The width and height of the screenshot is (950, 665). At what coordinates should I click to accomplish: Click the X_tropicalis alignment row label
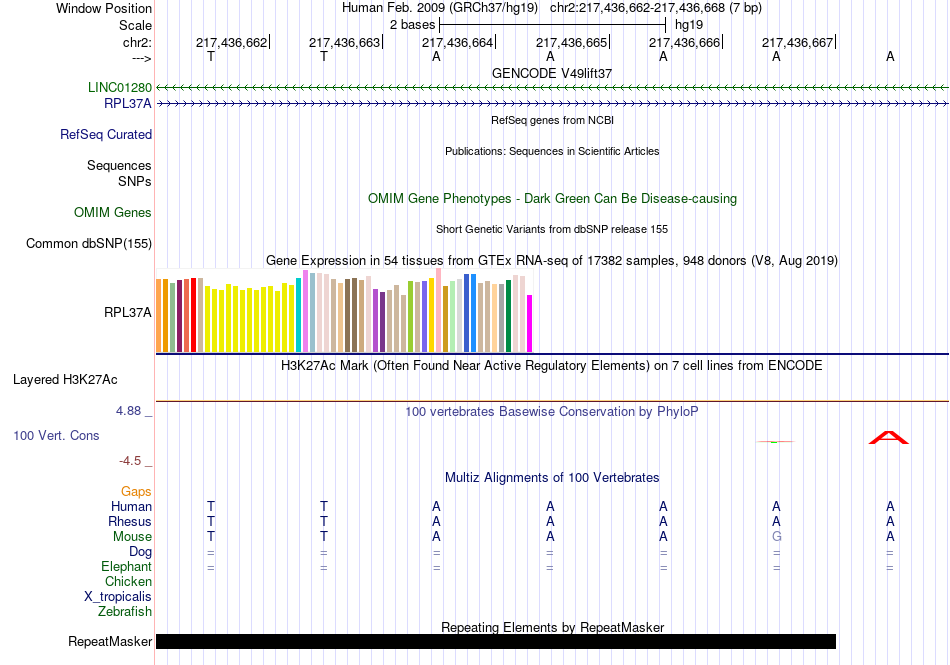point(118,597)
